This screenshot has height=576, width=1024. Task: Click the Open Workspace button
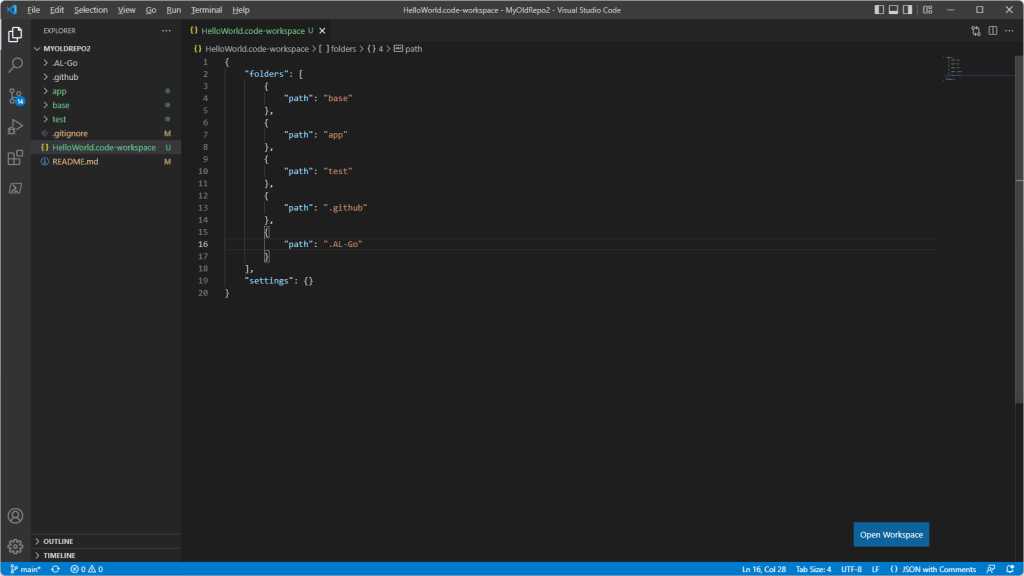pos(891,535)
